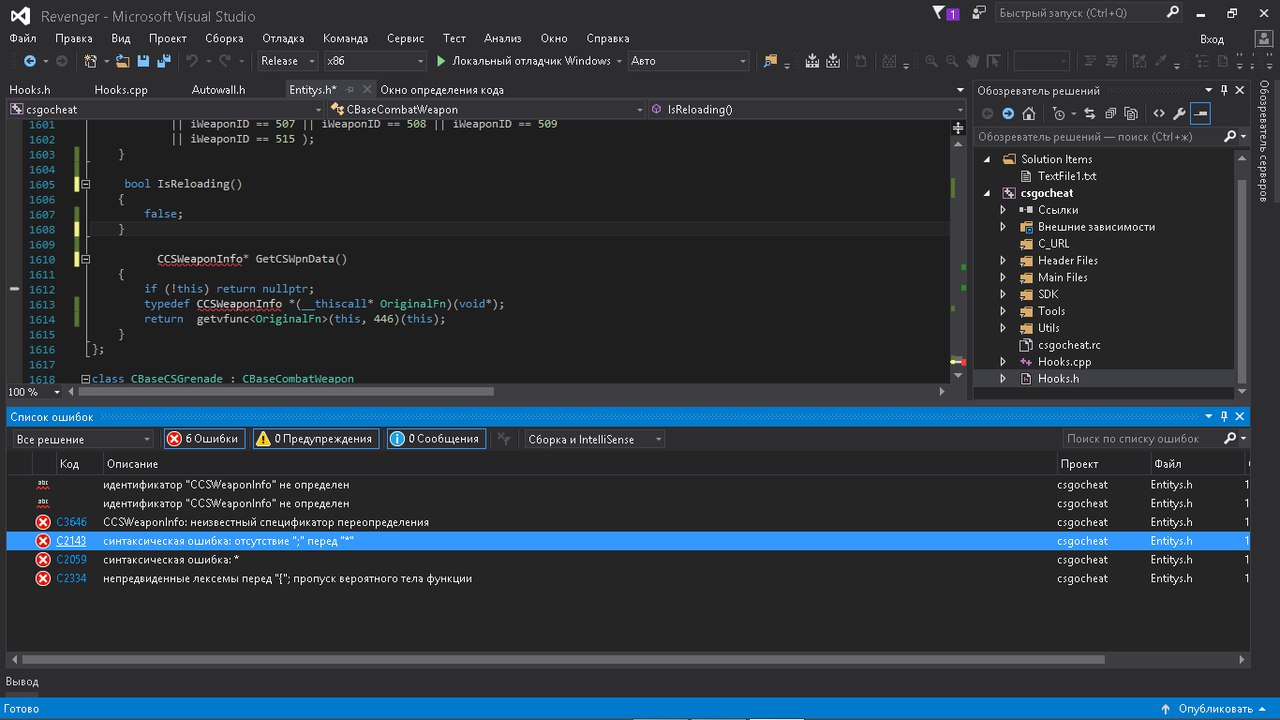Screen dimensions: 1280x720
Task: Open the Release configuration dropdown
Action: (x=287, y=61)
